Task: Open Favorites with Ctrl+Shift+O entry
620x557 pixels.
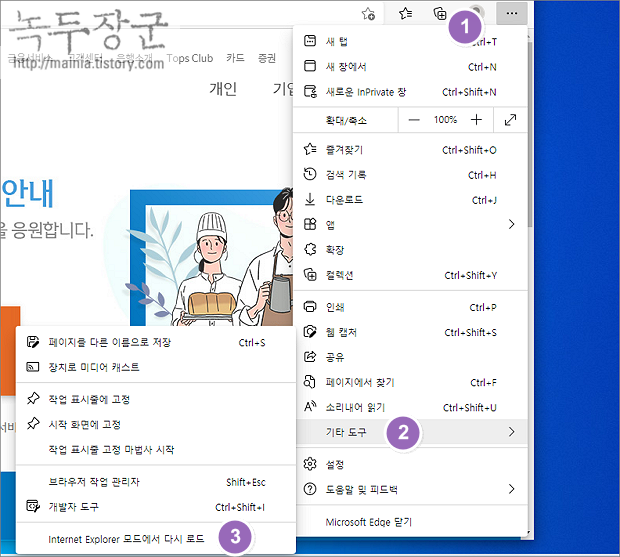Action: click(410, 150)
